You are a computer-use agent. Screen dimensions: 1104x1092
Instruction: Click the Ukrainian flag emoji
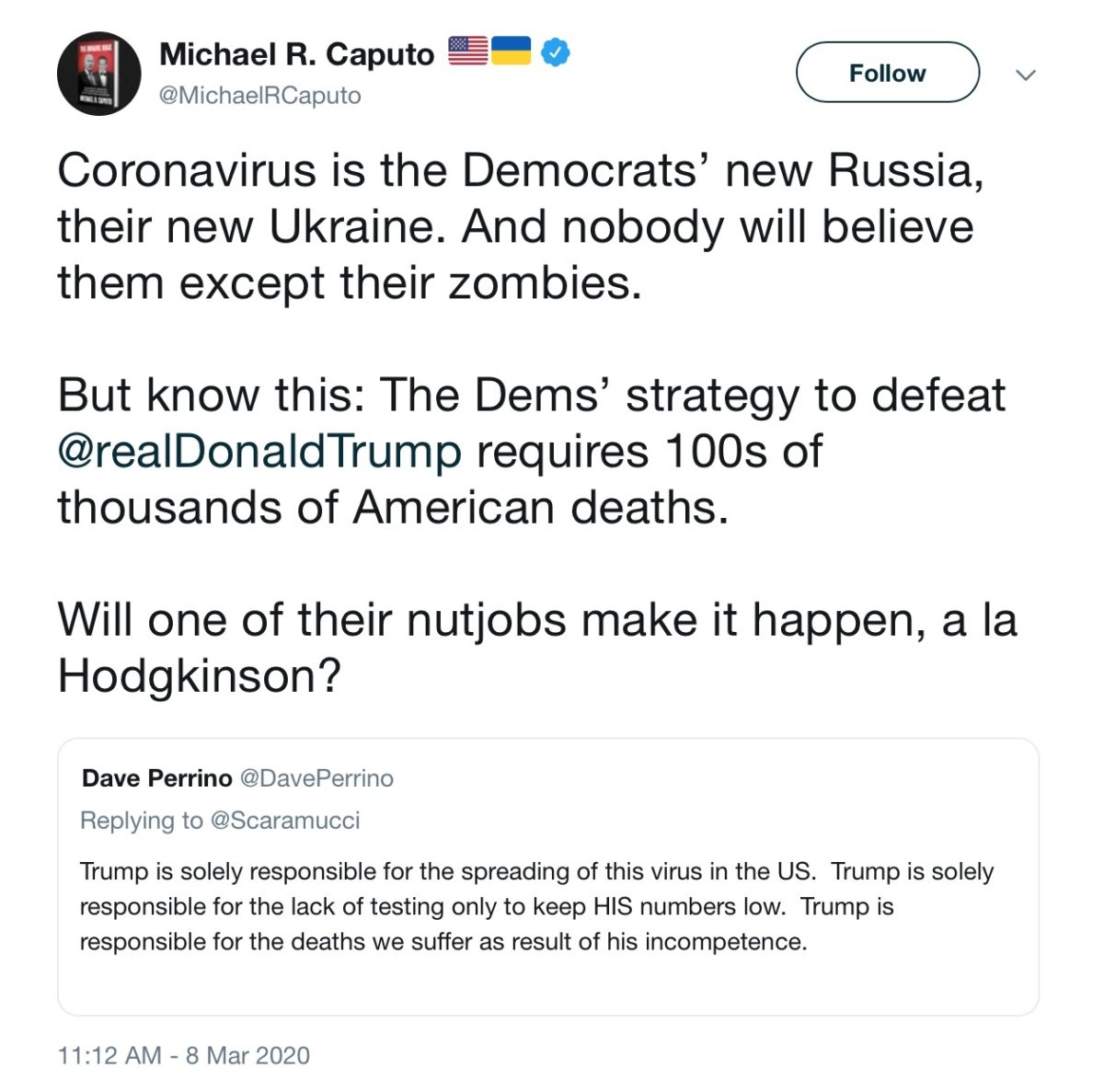point(512,51)
